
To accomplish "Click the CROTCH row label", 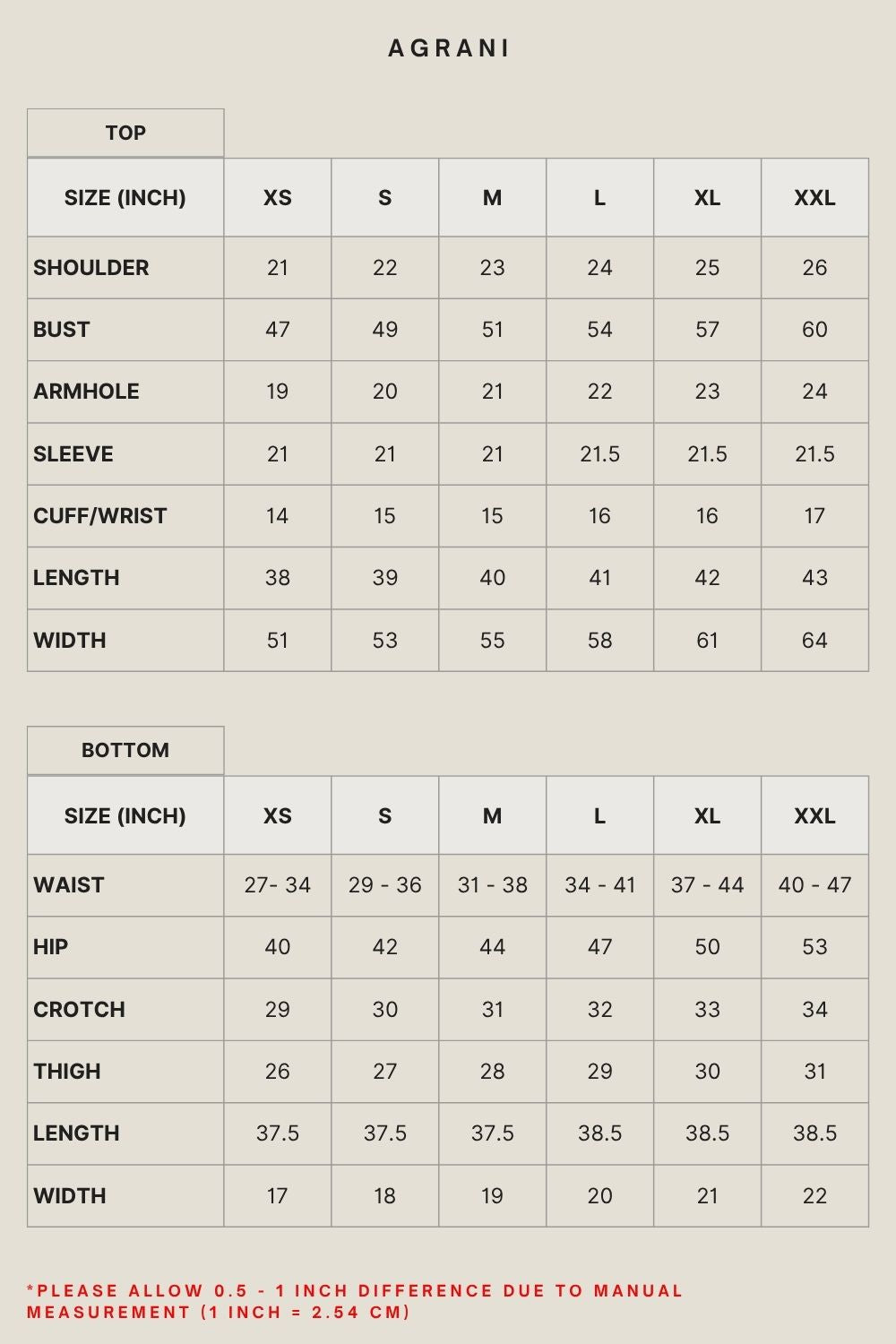I will pos(79,1010).
